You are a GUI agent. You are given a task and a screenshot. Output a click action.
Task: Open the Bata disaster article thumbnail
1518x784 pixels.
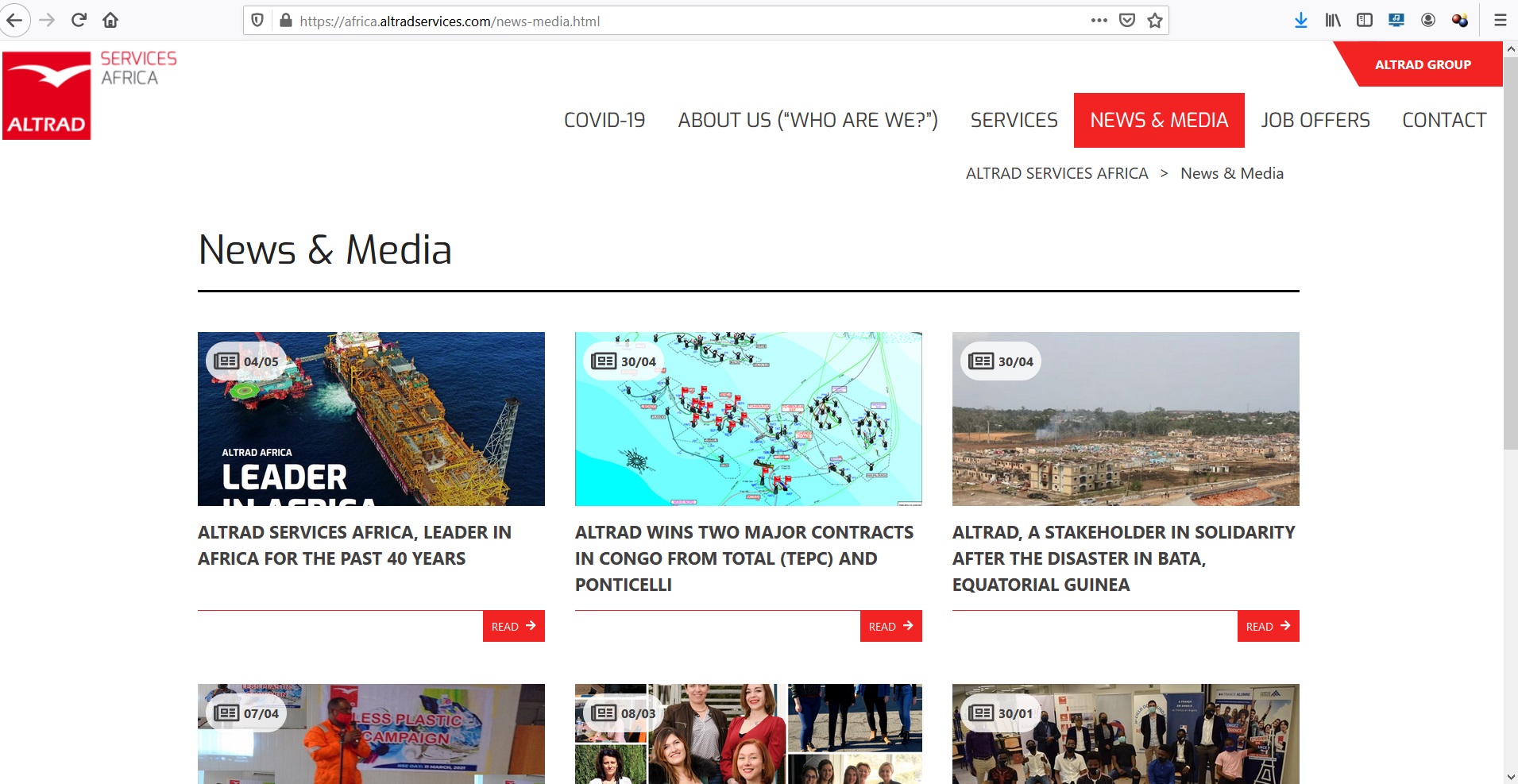(1125, 419)
